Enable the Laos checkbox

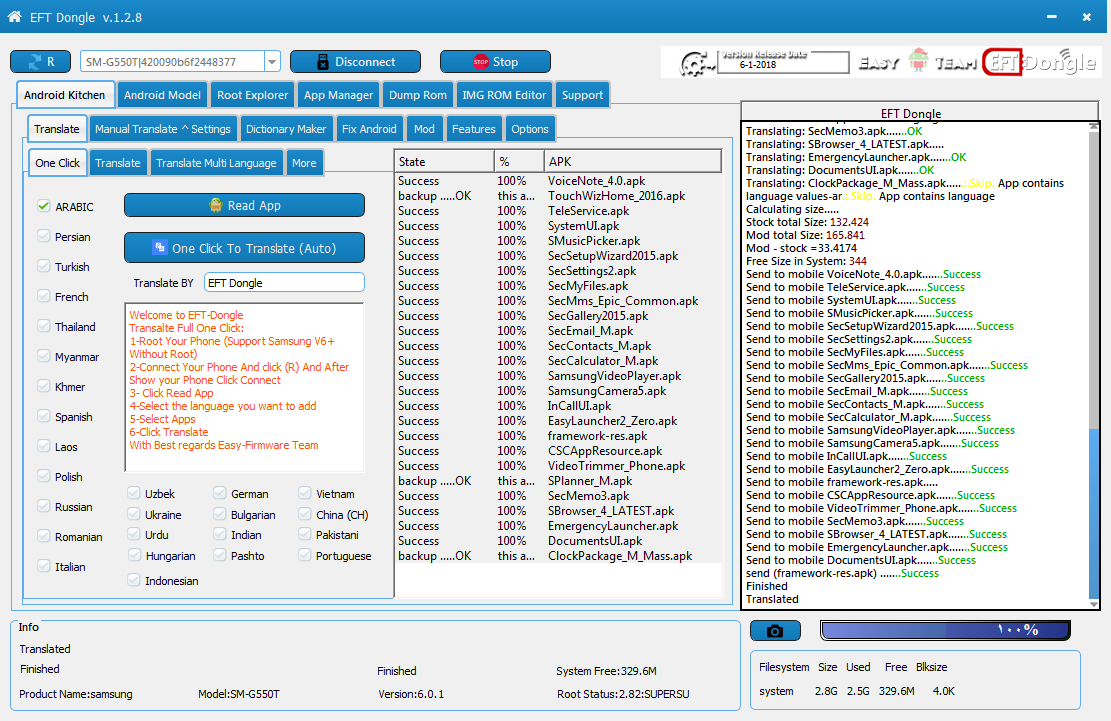coord(44,446)
